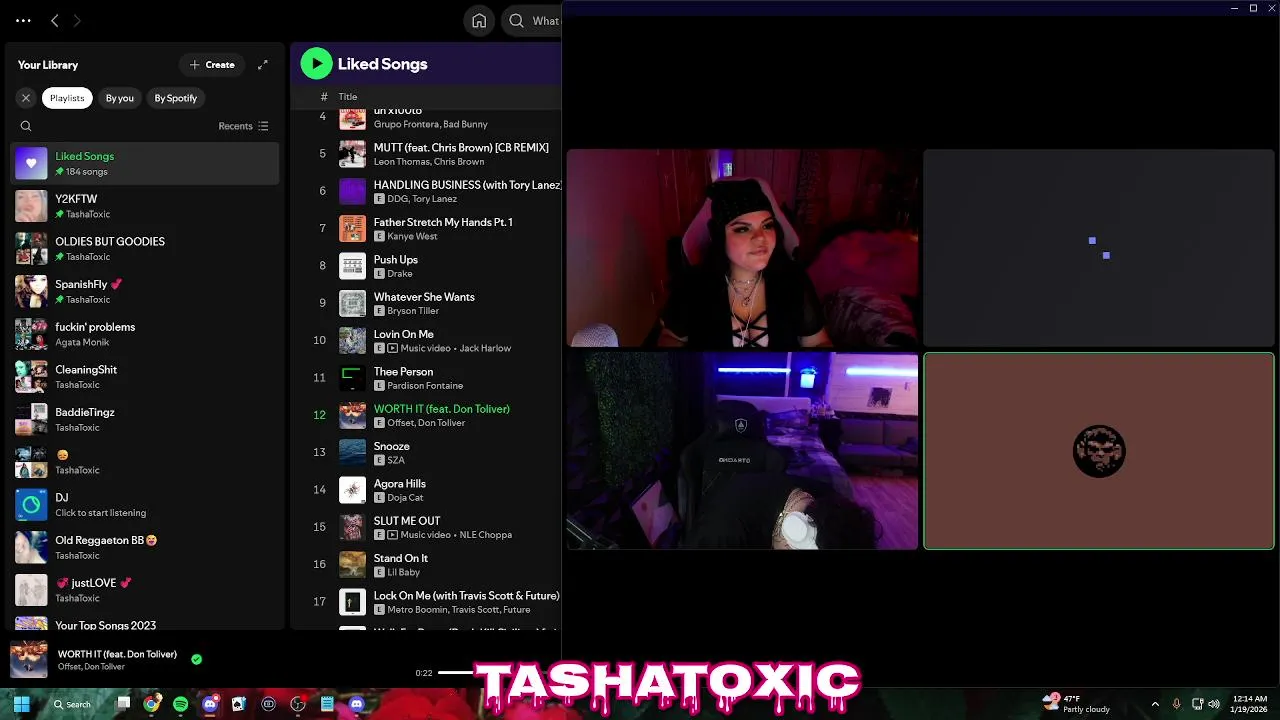This screenshot has width=1280, height=720.
Task: Click the Title column header
Action: coord(348,97)
